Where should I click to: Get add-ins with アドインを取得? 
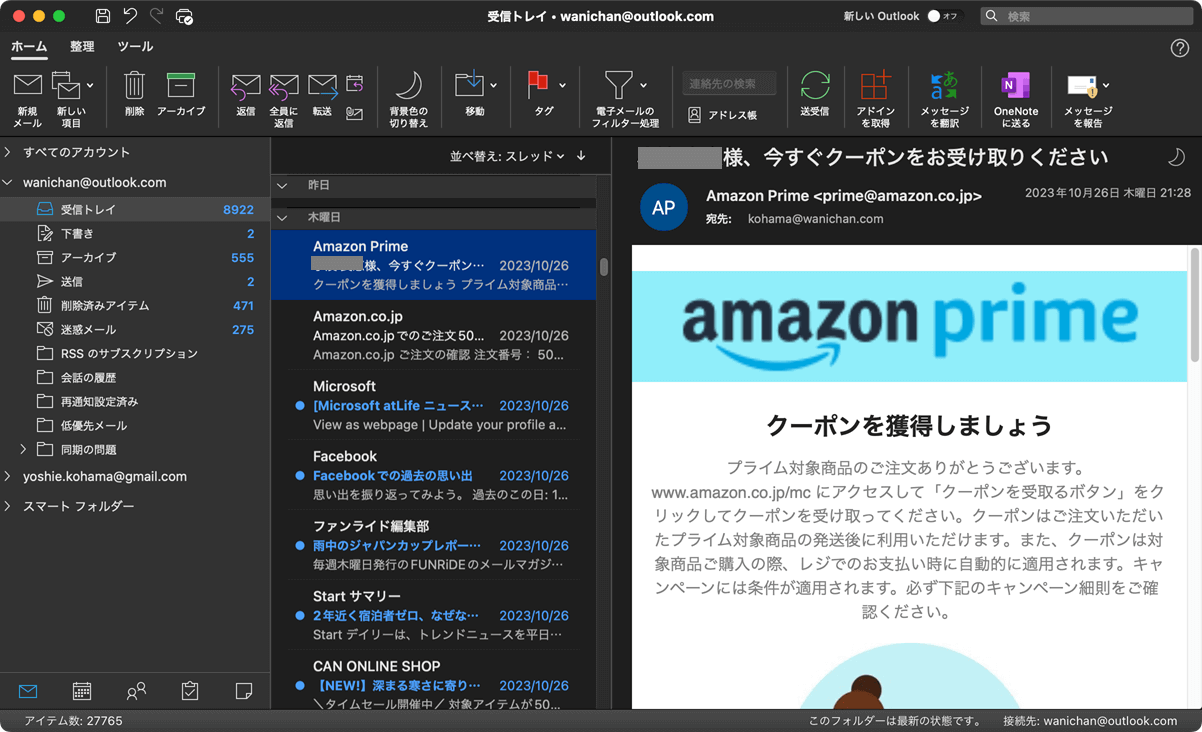click(x=875, y=98)
